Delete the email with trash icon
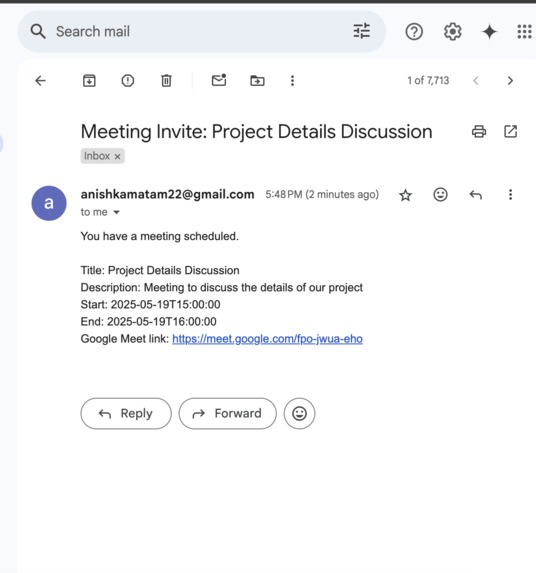Screen dimensions: 536x573 166,80
